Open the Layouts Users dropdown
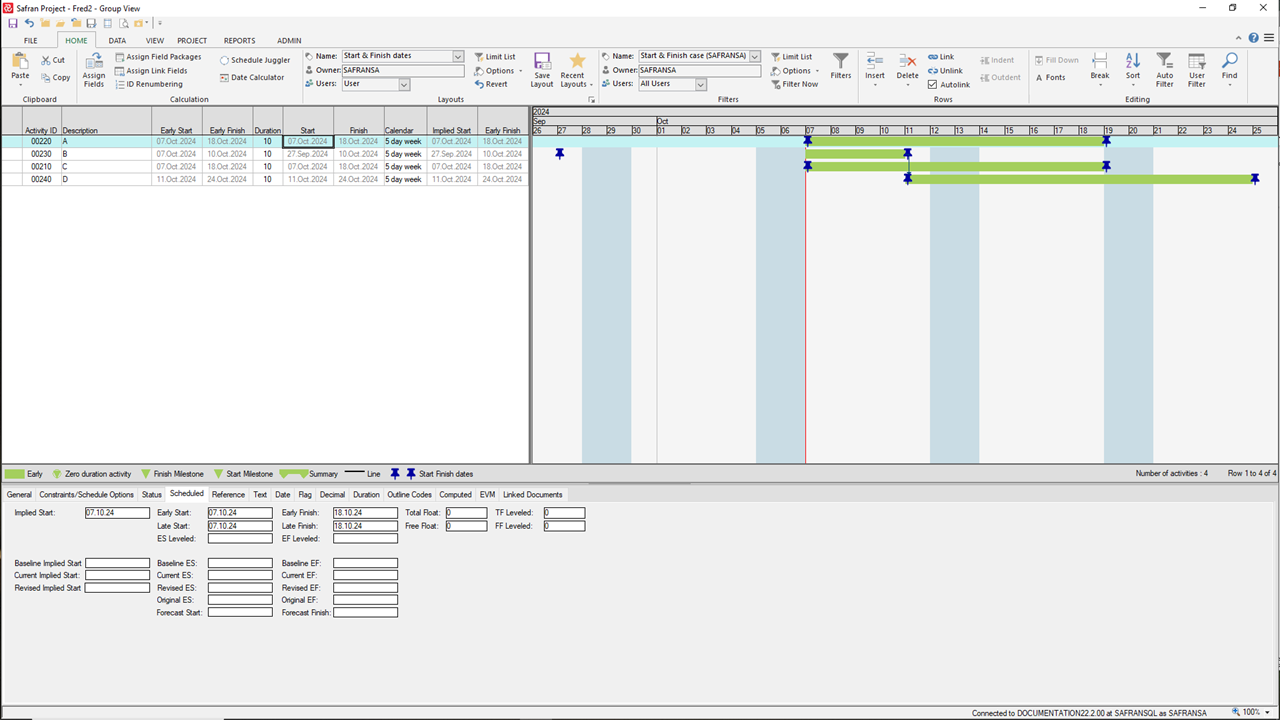 pos(404,85)
